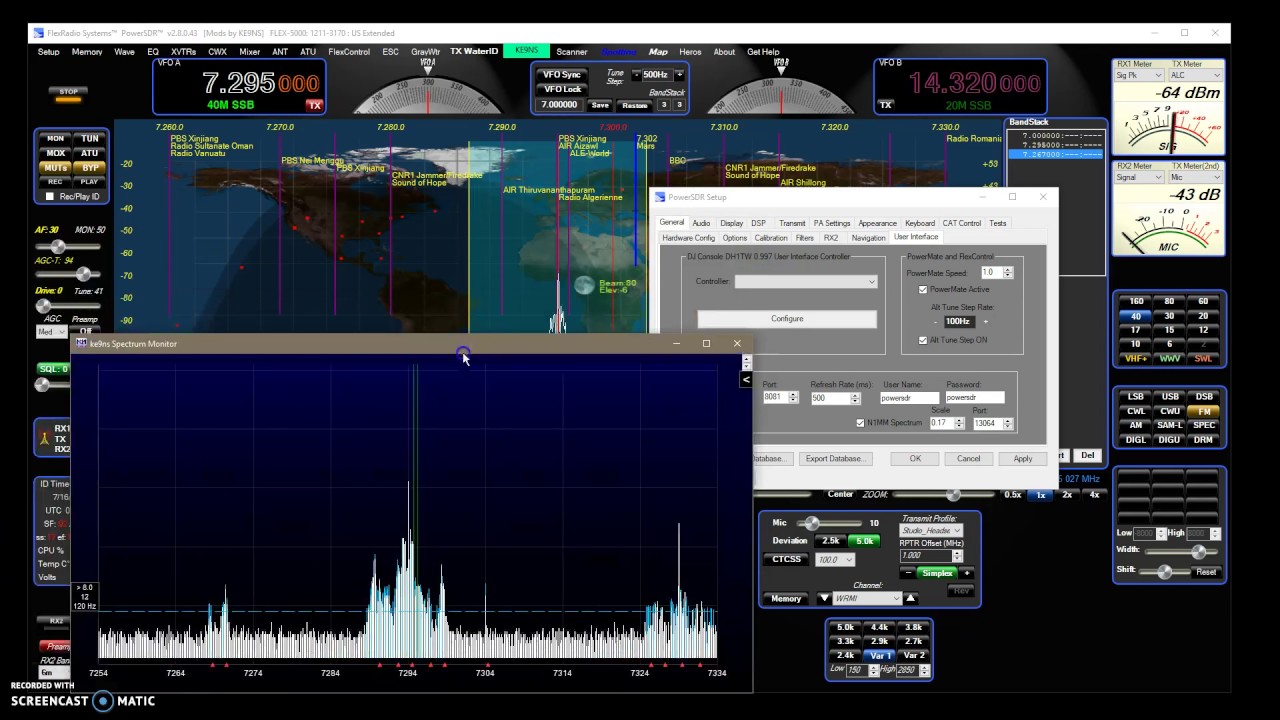The image size is (1280, 720).
Task: Select the 40 meter band button
Action: pyautogui.click(x=1136, y=316)
